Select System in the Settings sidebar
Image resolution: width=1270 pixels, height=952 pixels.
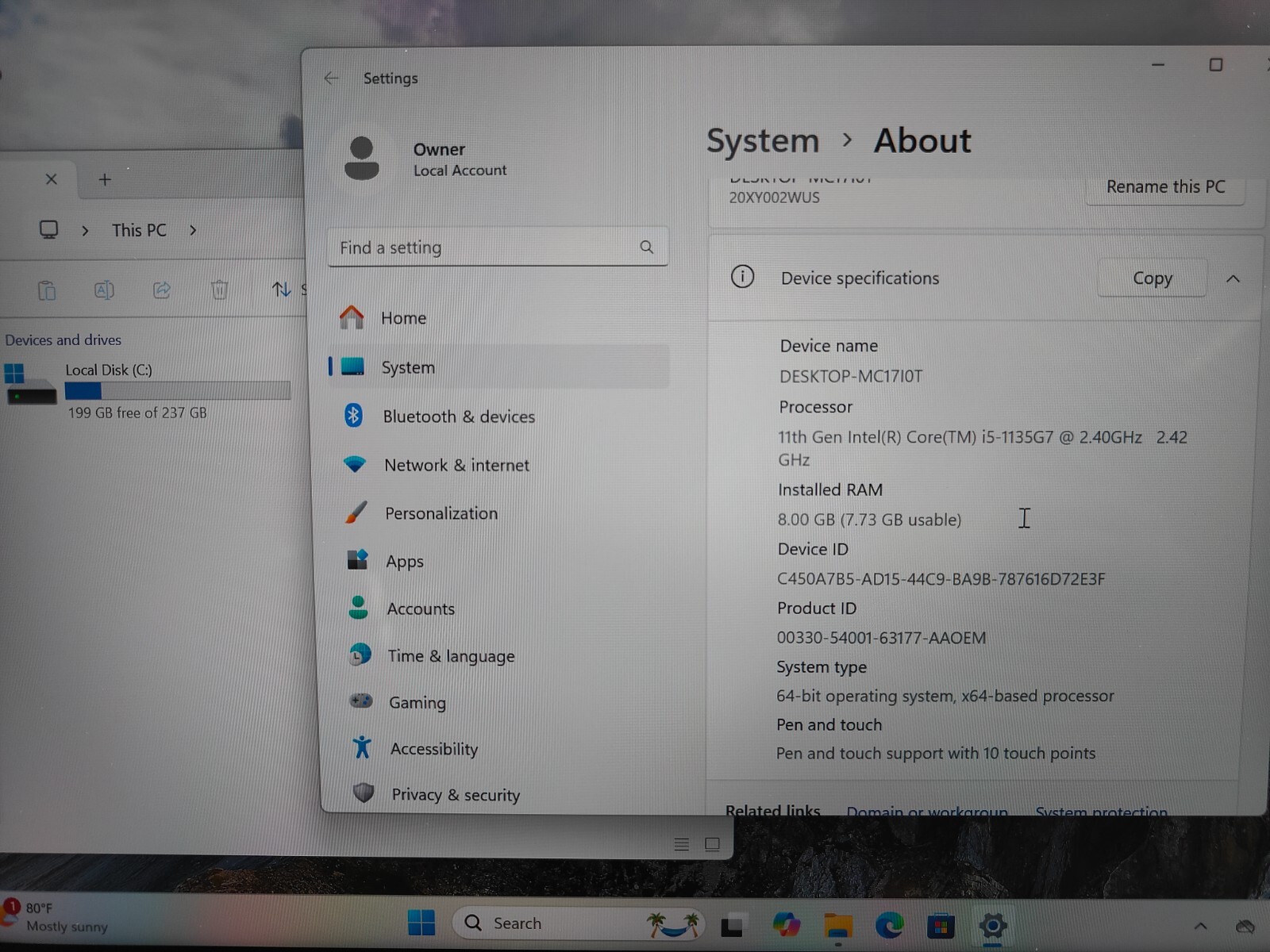[498, 367]
